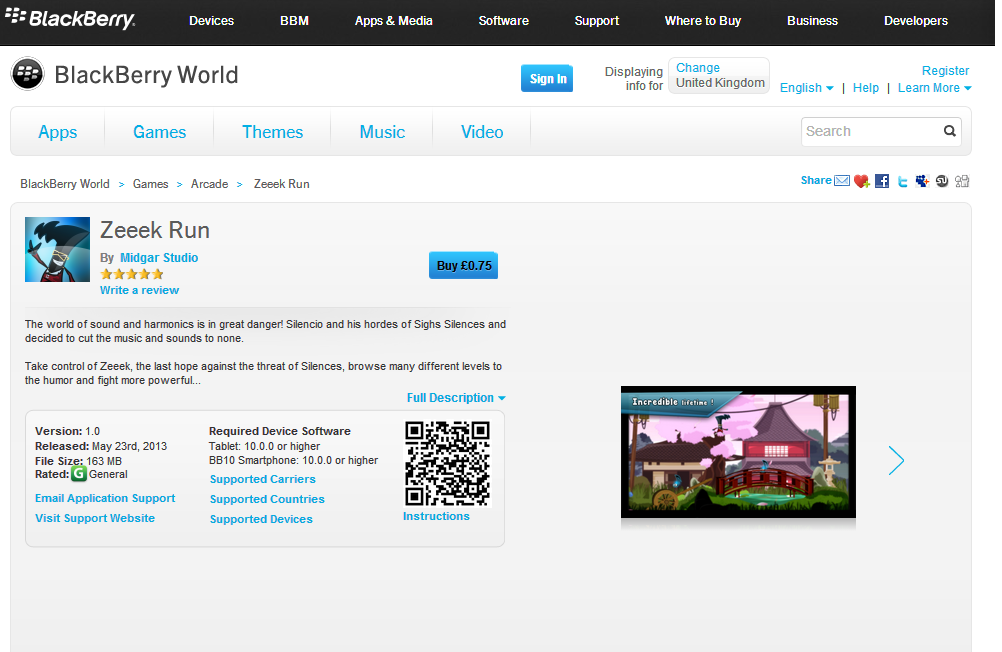Image resolution: width=1002 pixels, height=652 pixels.
Task: Open the Developers menu in top bar
Action: pos(915,21)
